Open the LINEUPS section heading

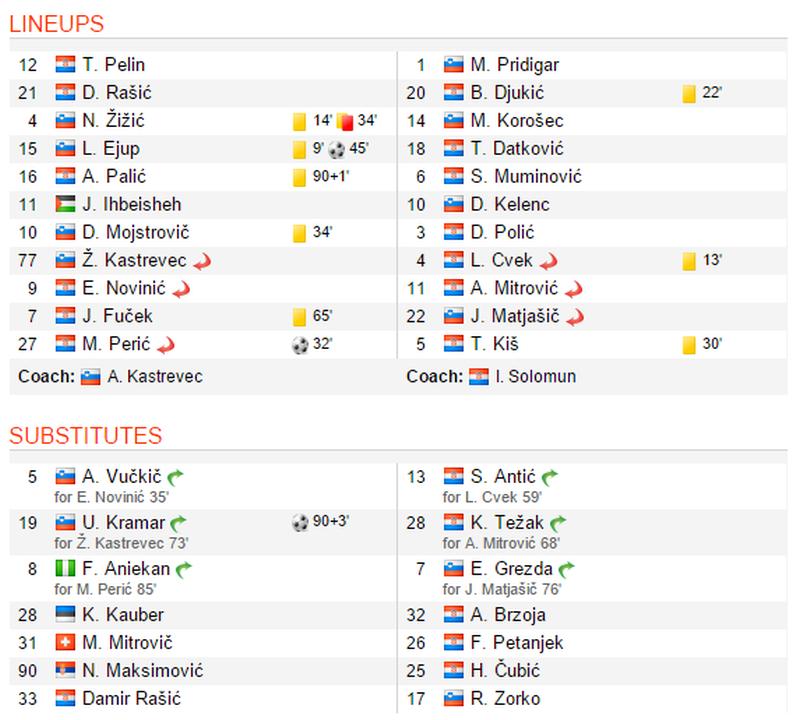57,24
